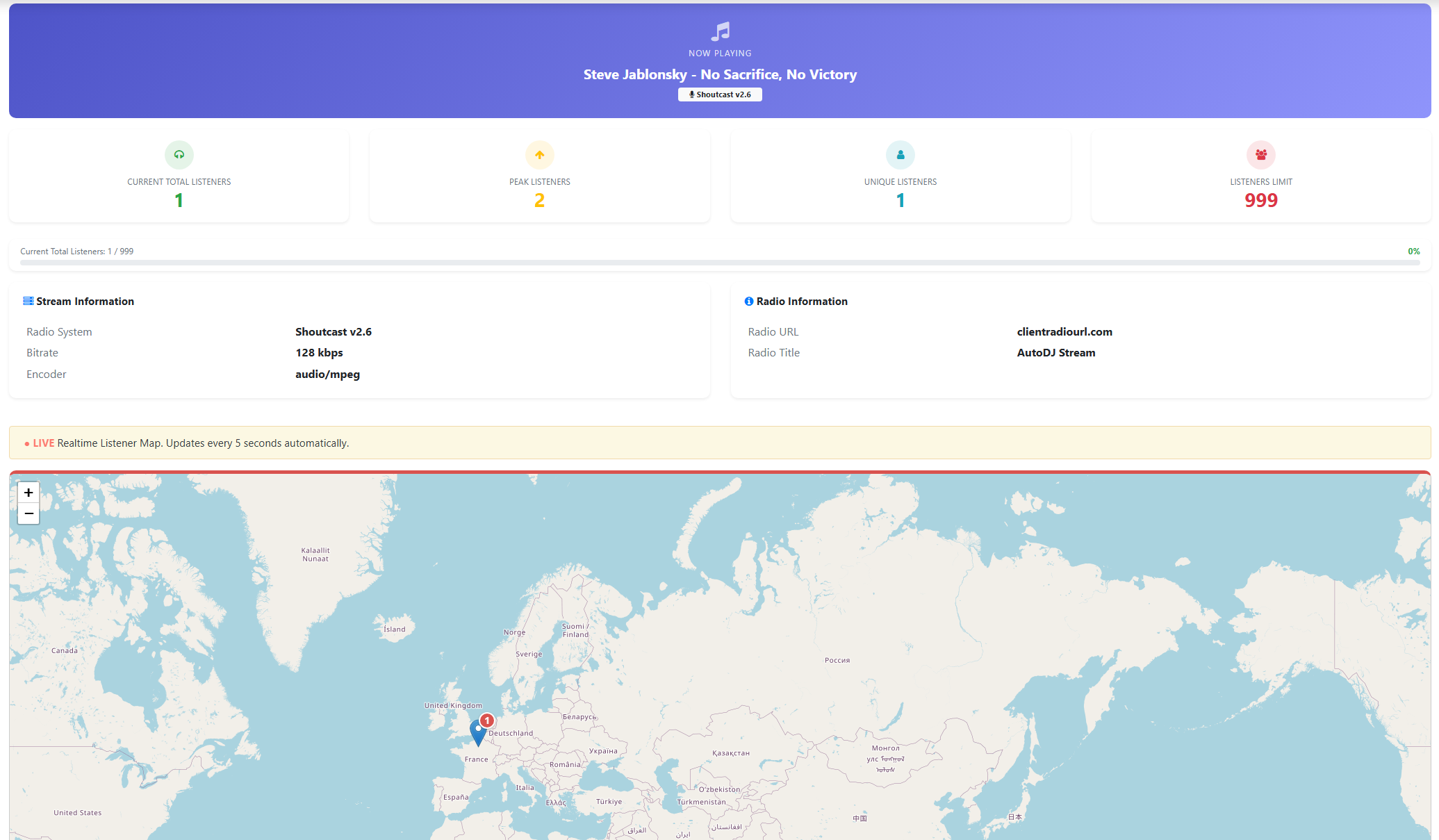Click the Peak Listeners value 2
This screenshot has width=1439, height=840.
(x=539, y=200)
